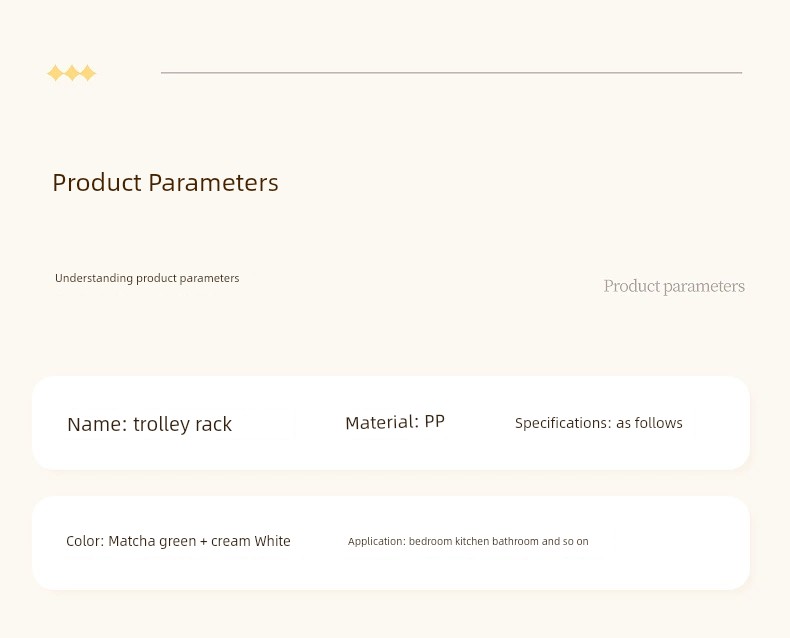Click 'Color: Matcha green + cream White' text
Viewport: 790px width, 638px height.
click(178, 541)
